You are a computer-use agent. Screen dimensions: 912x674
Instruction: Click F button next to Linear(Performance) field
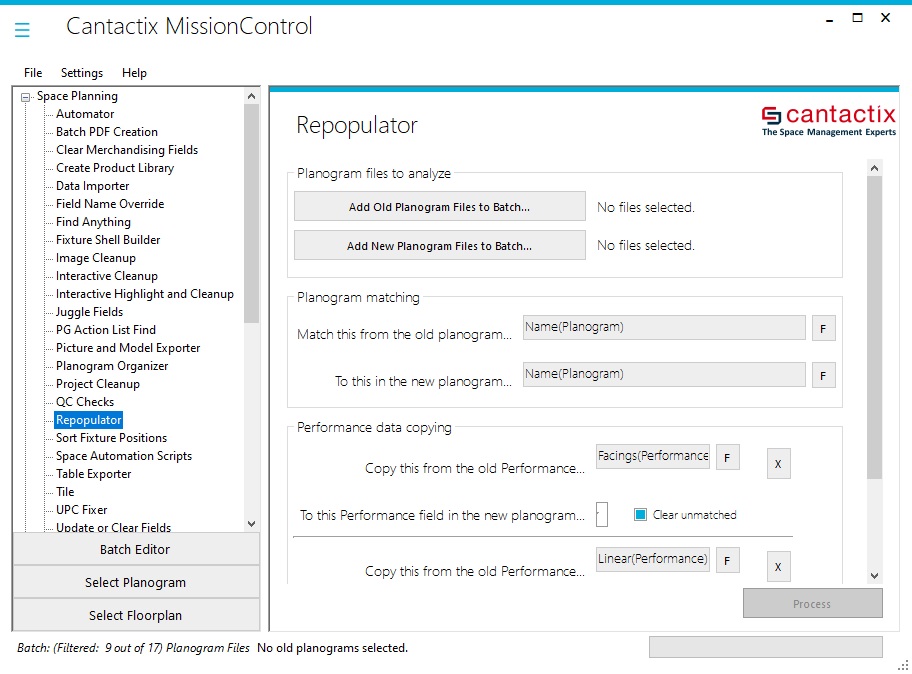point(727,559)
